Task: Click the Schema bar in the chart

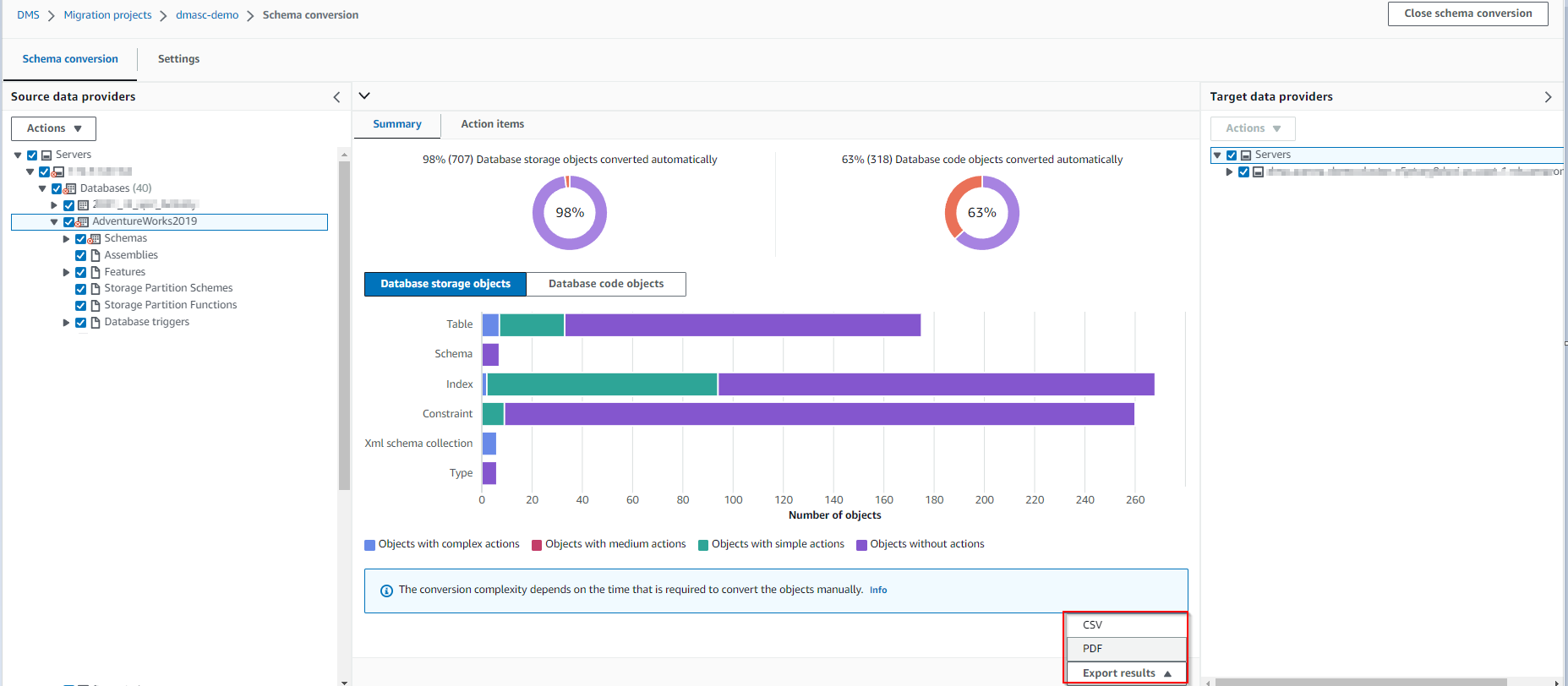Action: 490,355
